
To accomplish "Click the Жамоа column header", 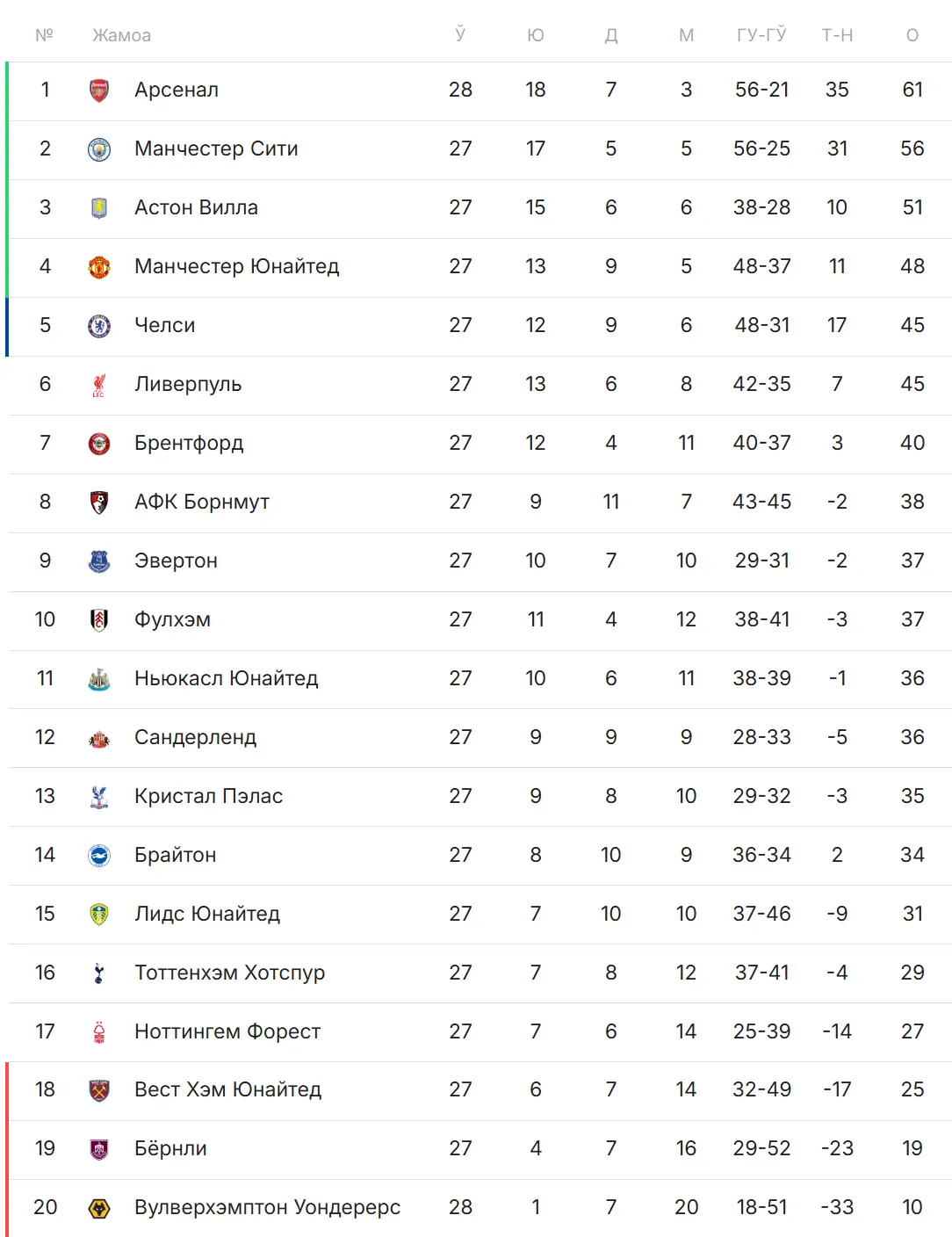I will [x=121, y=35].
